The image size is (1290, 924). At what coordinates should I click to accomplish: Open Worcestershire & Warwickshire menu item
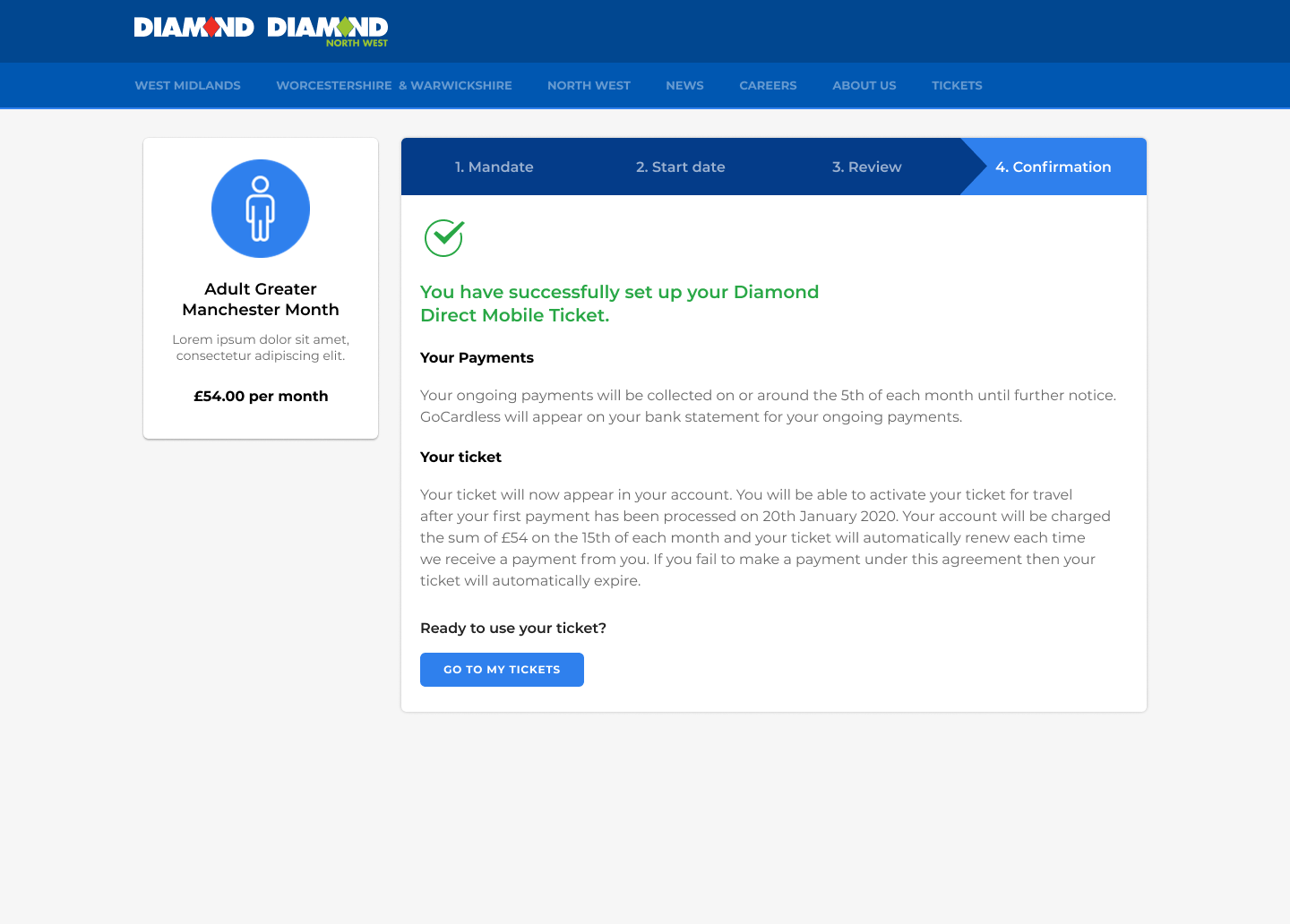click(394, 86)
